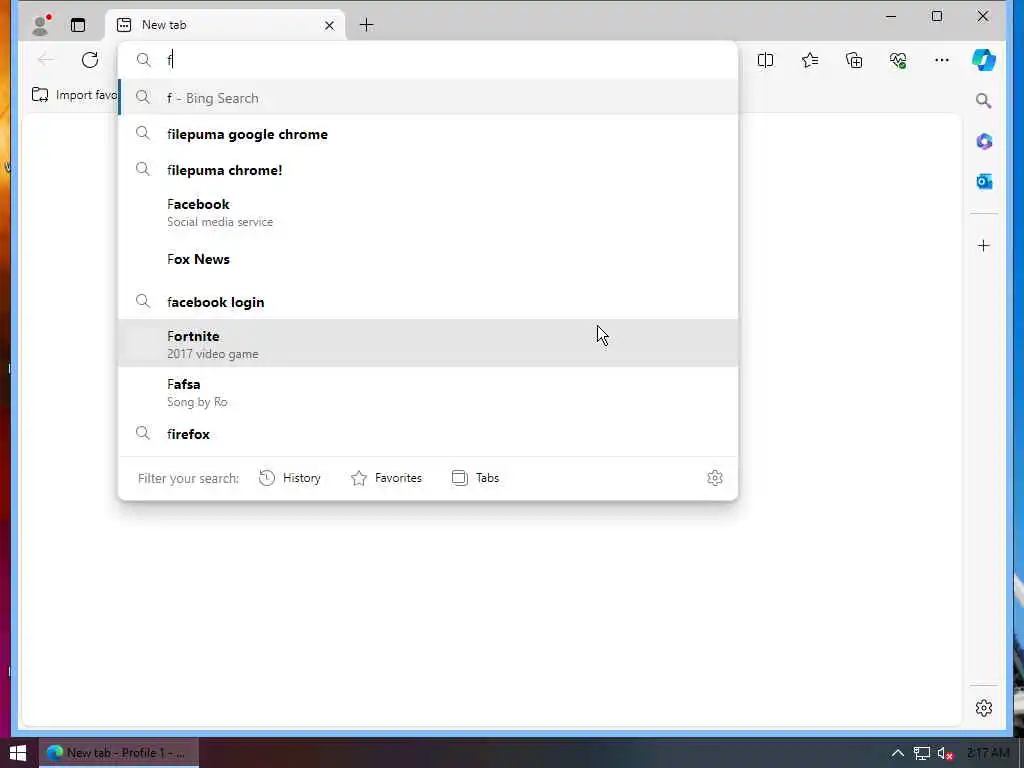Open the Favorites star toolbar icon
This screenshot has width=1024, height=768.
coord(810,60)
